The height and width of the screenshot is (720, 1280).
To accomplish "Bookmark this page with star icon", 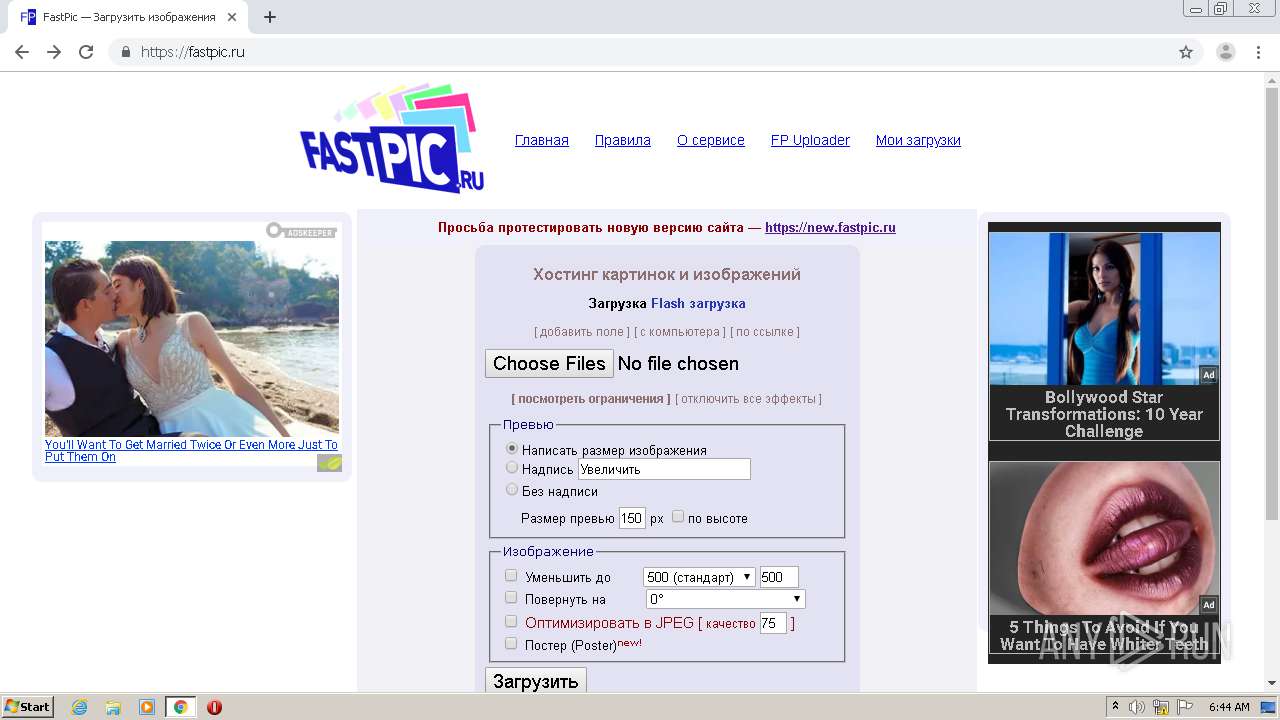I will coord(1186,52).
